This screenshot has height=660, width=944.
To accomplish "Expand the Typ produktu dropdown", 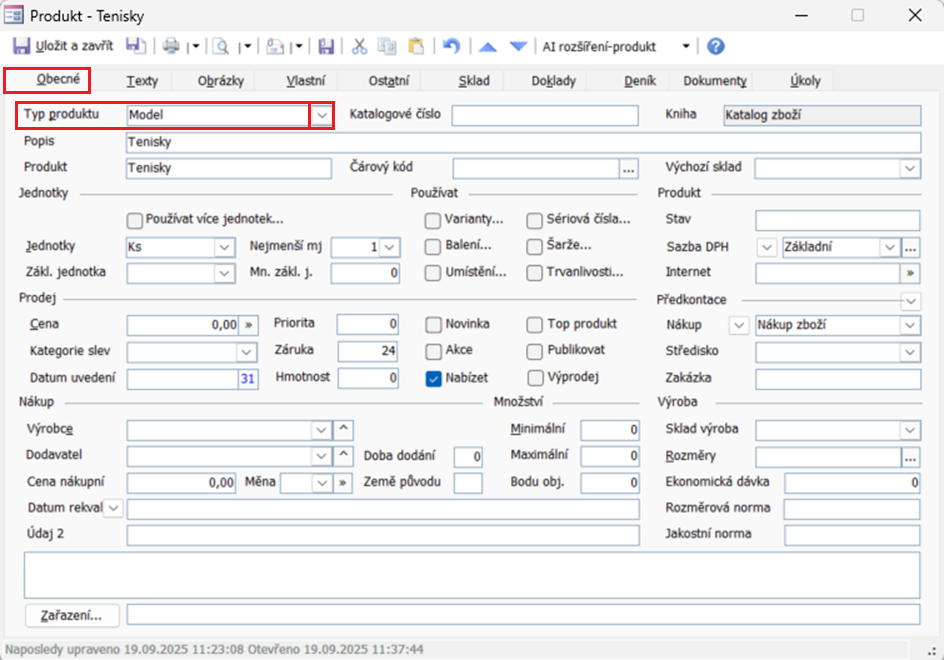I will [x=321, y=115].
